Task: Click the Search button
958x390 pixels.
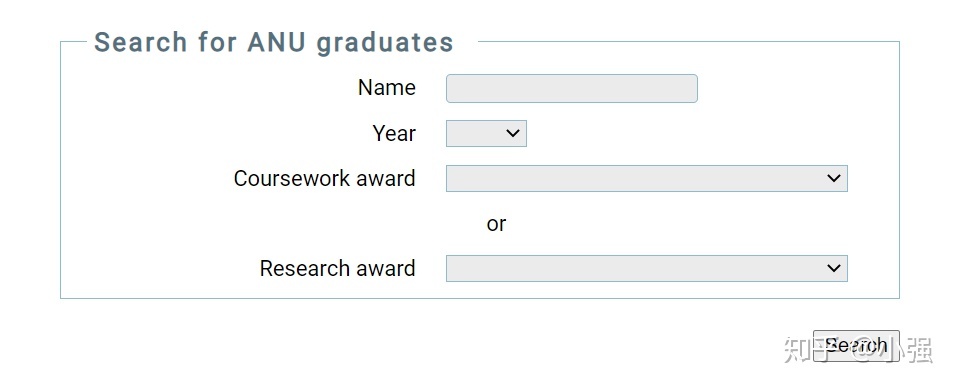Action: [856, 346]
